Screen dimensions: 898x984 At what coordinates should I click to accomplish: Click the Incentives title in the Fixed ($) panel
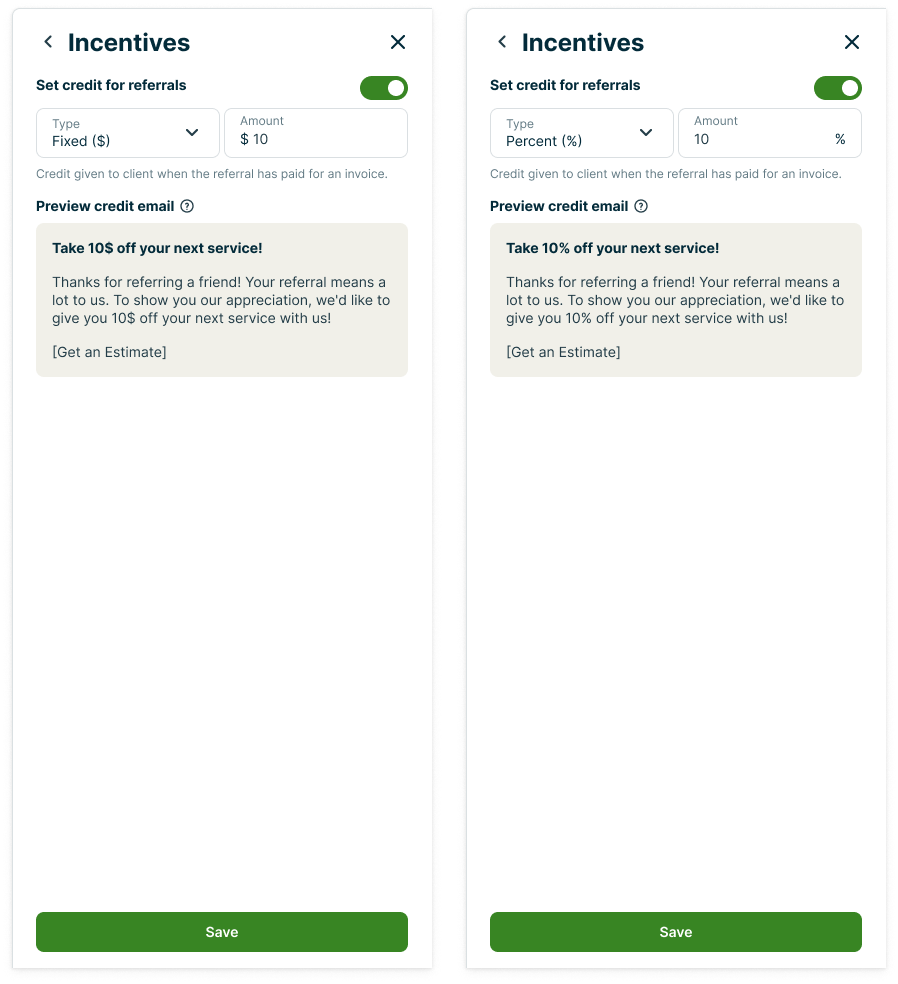[x=129, y=42]
